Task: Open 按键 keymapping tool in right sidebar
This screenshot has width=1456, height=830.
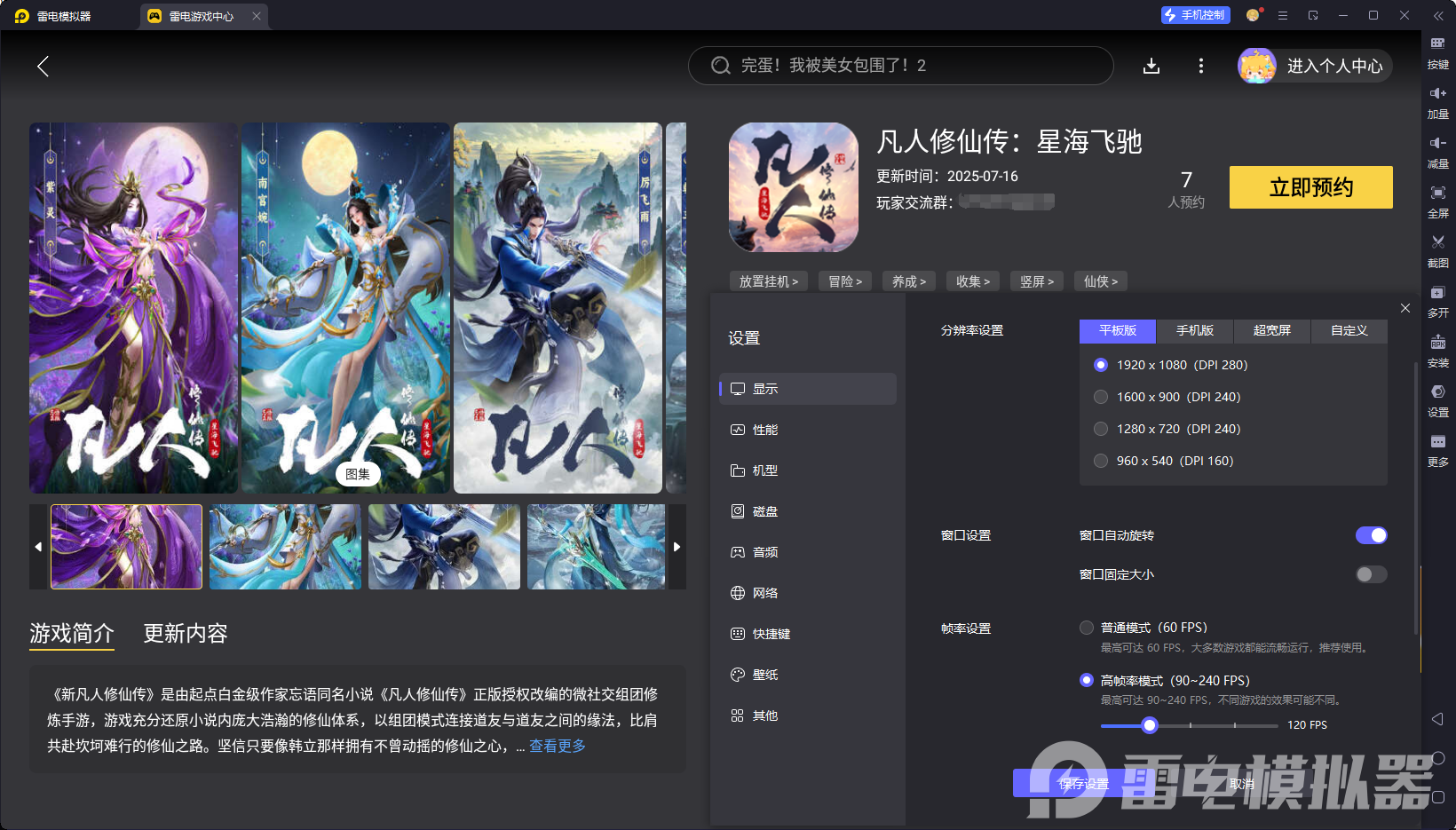Action: point(1438,53)
